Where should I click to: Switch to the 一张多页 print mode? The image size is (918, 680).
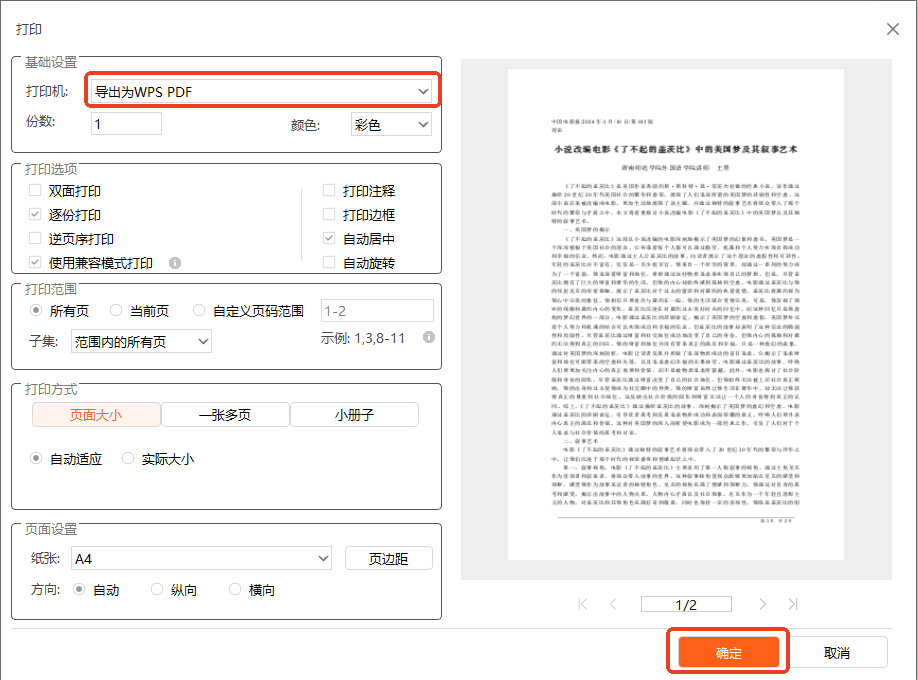(224, 414)
